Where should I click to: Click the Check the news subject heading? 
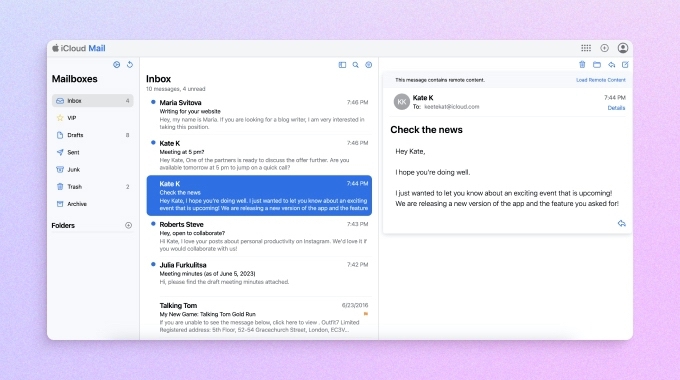pos(426,130)
